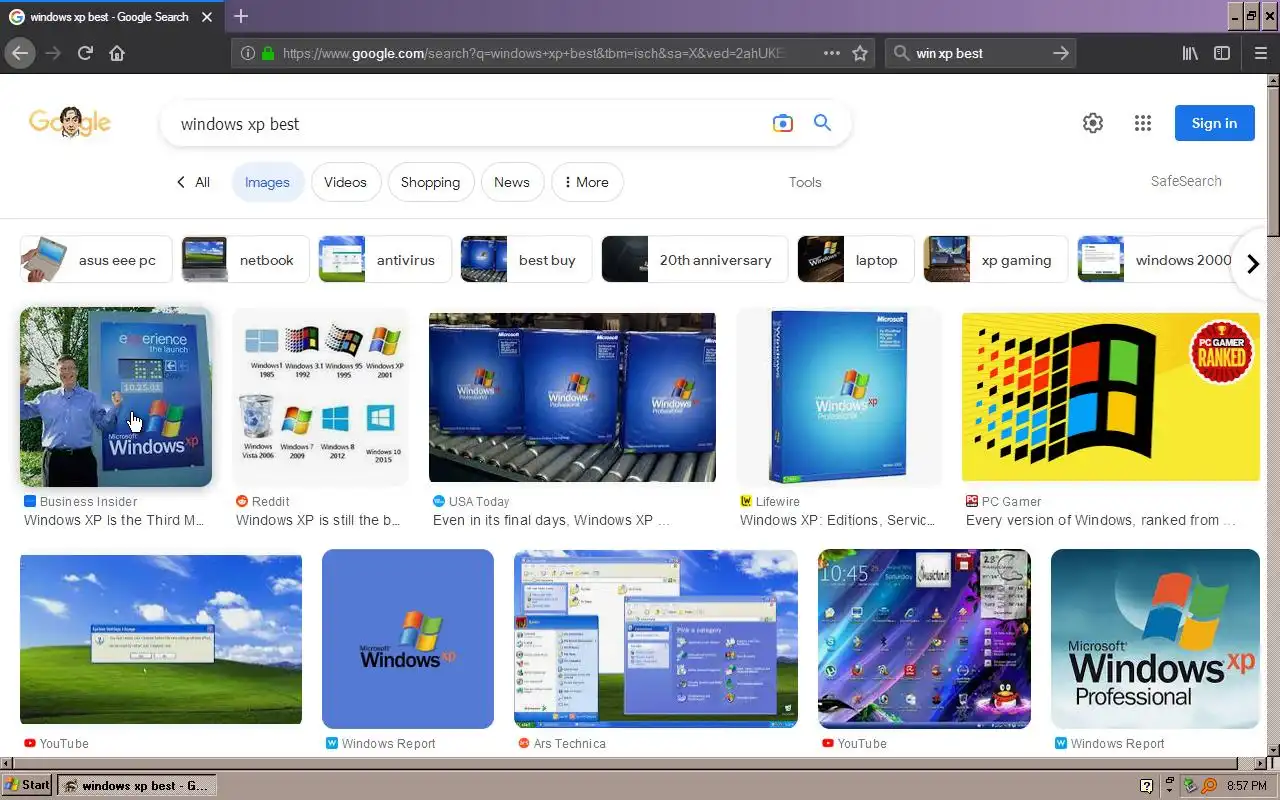Image resolution: width=1280 pixels, height=800 pixels.
Task: Select the 'windows xp best - G...' taskbar button
Action: click(x=136, y=785)
